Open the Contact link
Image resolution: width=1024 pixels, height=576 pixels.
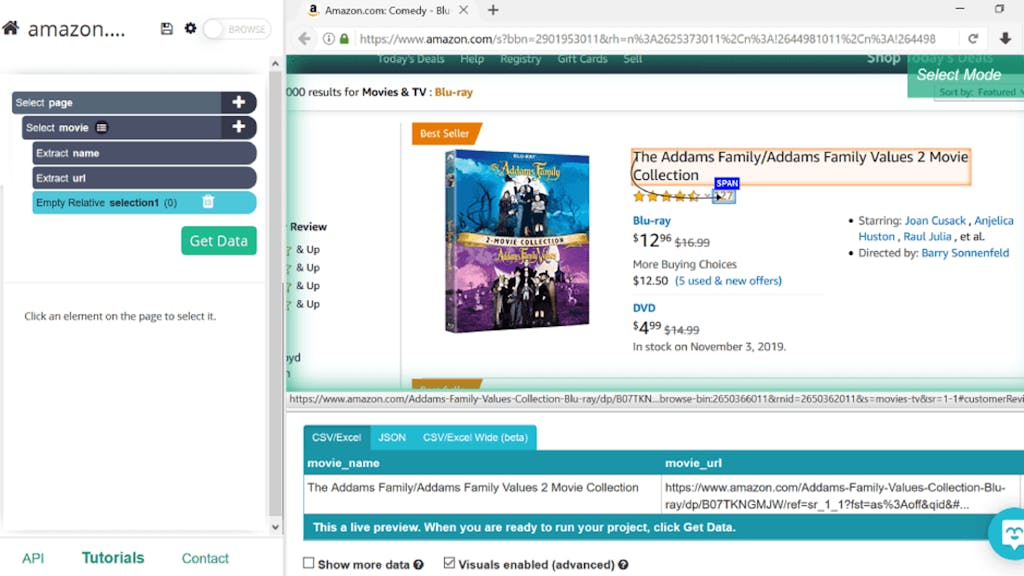[x=205, y=558]
